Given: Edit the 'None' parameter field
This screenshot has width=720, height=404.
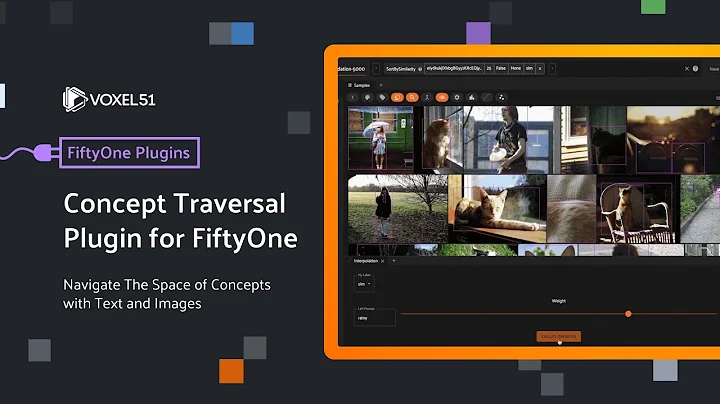Looking at the screenshot, I should click(x=516, y=68).
